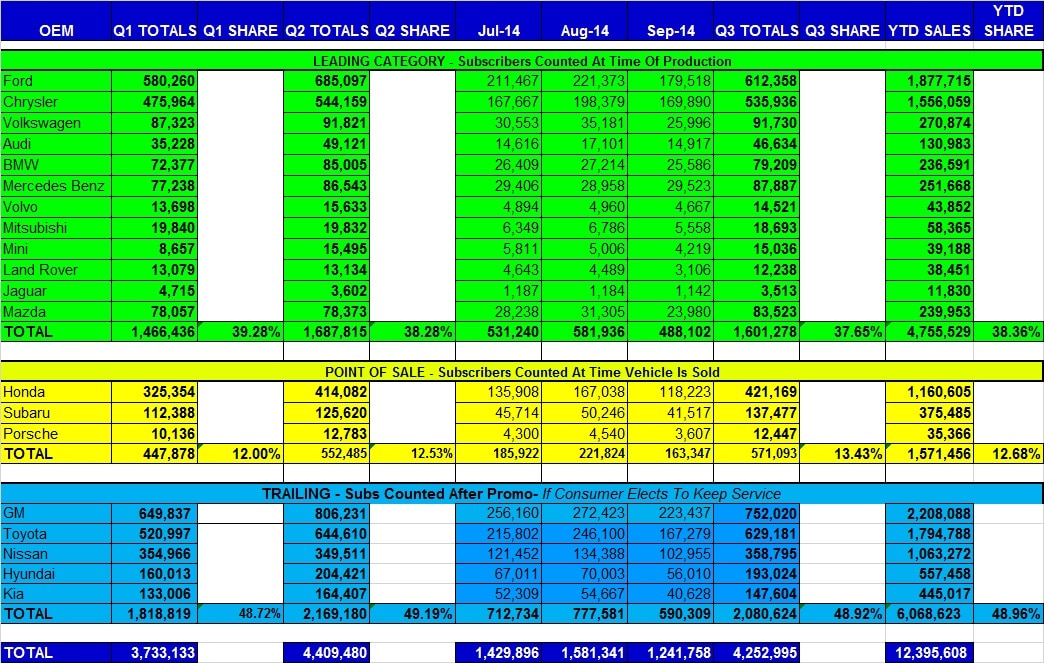Screen dimensions: 1044x663
Task: Click Volkswagen's Jul-14 value 30,553
Action: 499,123
